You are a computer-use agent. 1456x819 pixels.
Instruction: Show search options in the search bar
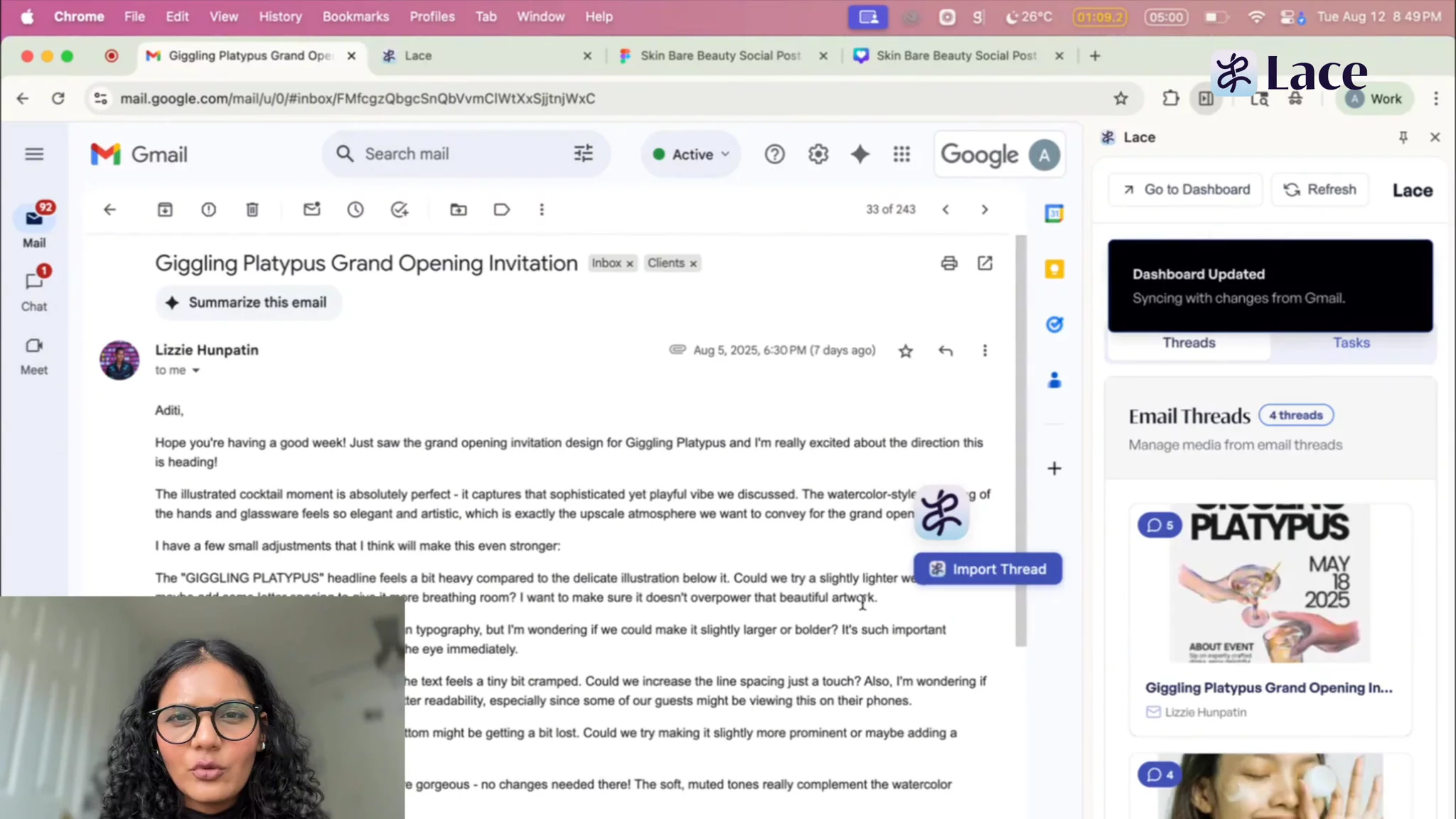(x=583, y=154)
